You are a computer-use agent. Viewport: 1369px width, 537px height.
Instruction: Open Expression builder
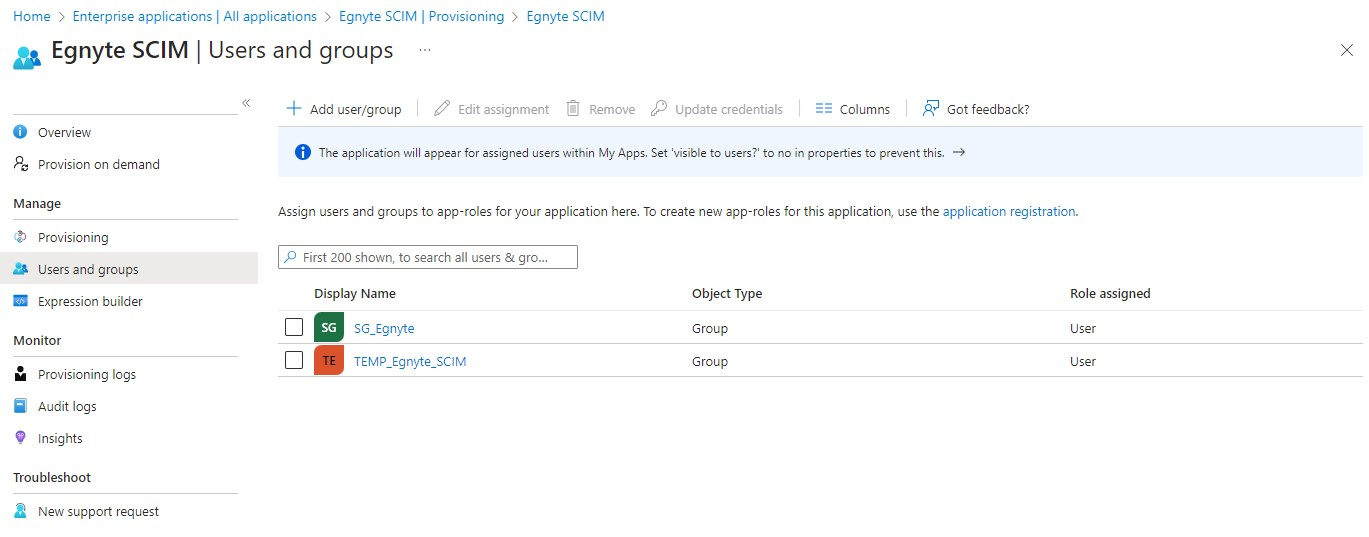[x=90, y=301]
